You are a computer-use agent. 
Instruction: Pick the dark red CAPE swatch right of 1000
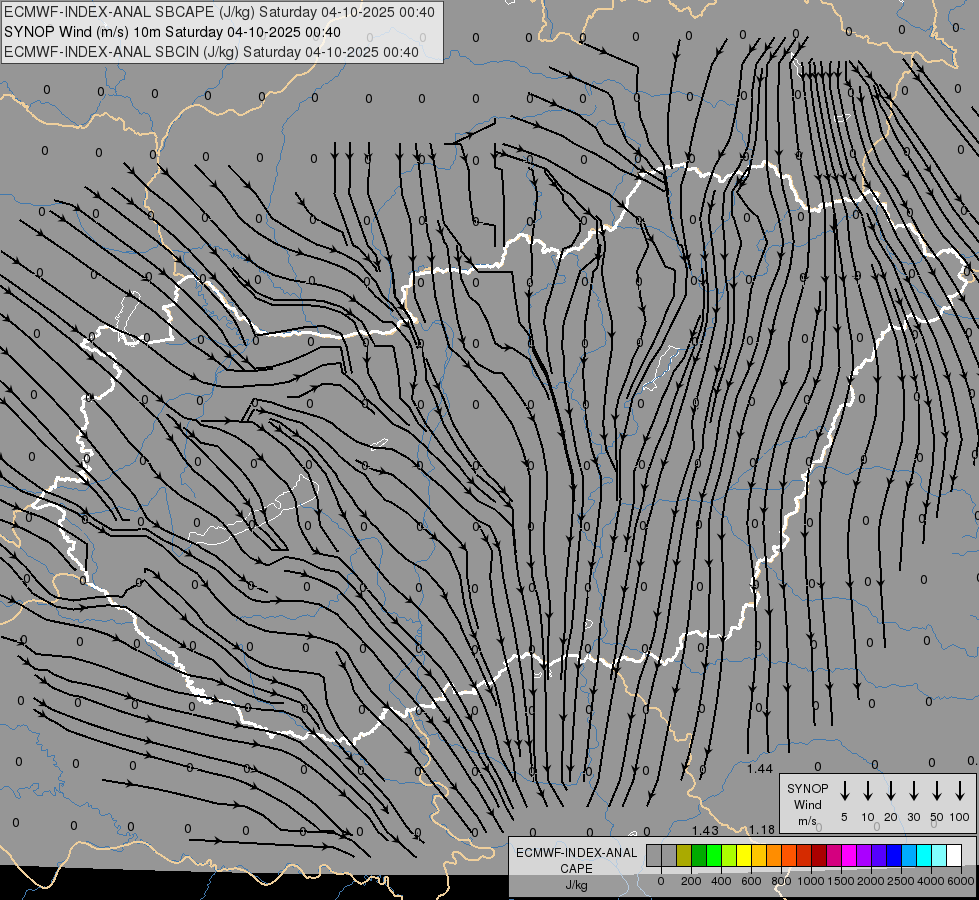point(819,855)
